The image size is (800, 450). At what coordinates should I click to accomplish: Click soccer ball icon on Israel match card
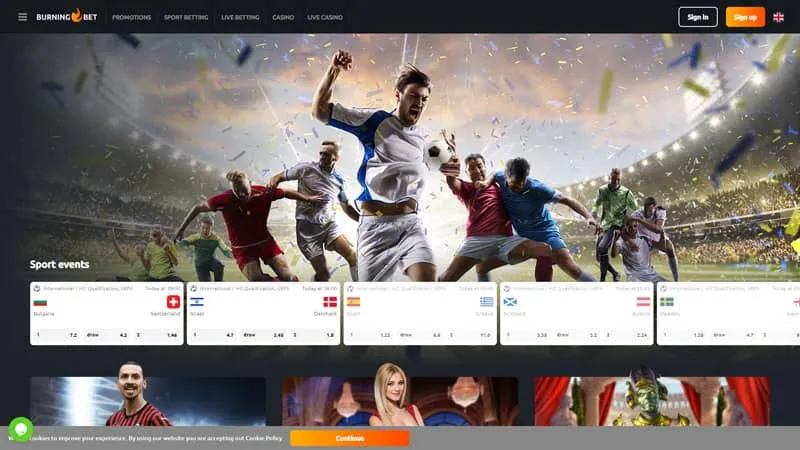click(193, 289)
